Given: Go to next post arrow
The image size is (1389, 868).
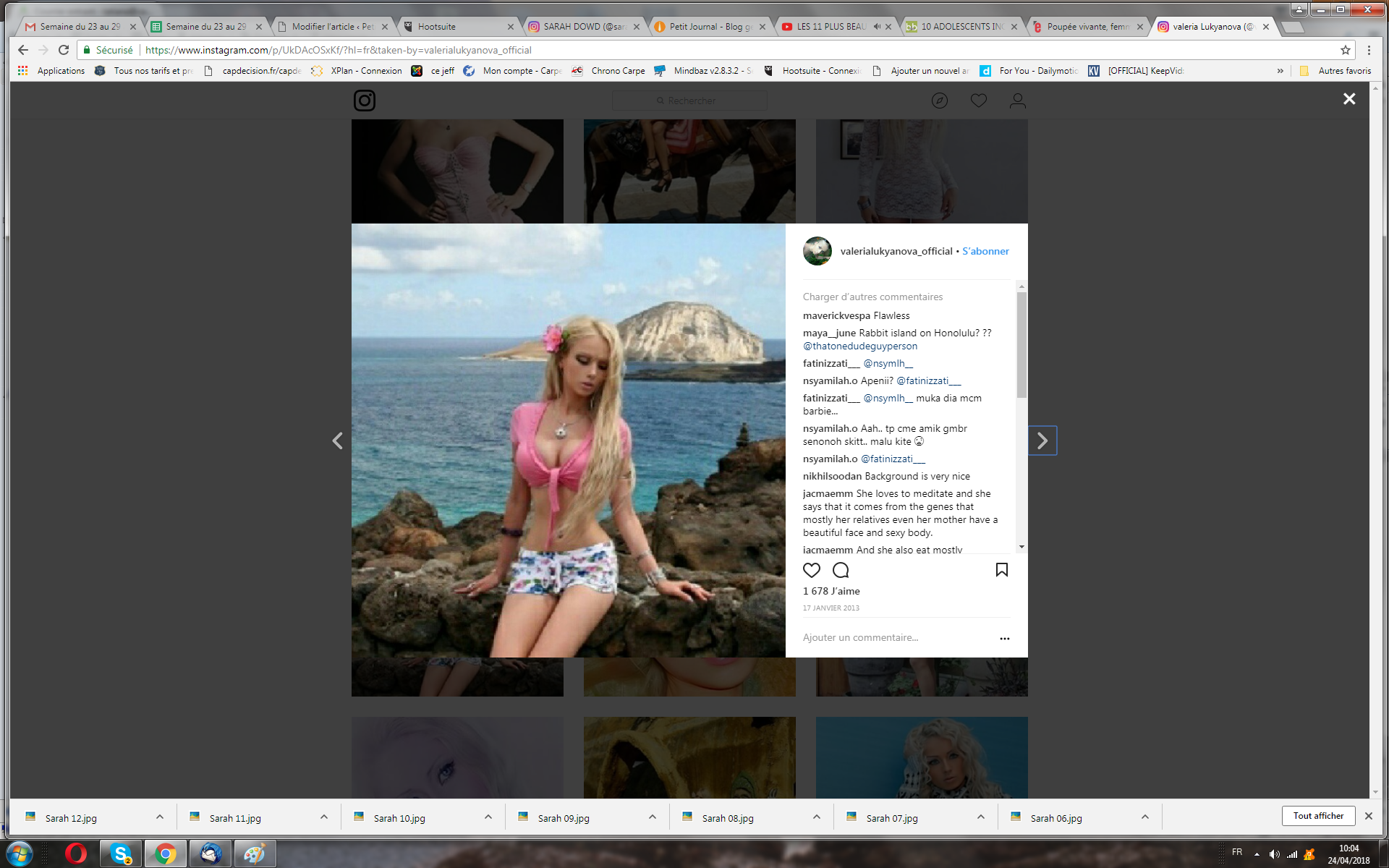Looking at the screenshot, I should [1042, 441].
